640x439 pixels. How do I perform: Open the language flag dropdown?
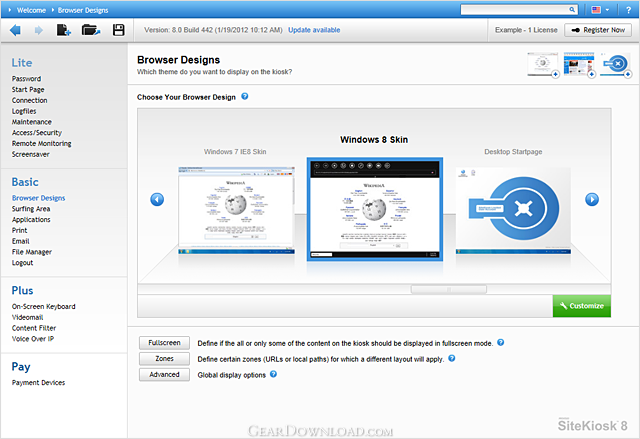tap(600, 10)
